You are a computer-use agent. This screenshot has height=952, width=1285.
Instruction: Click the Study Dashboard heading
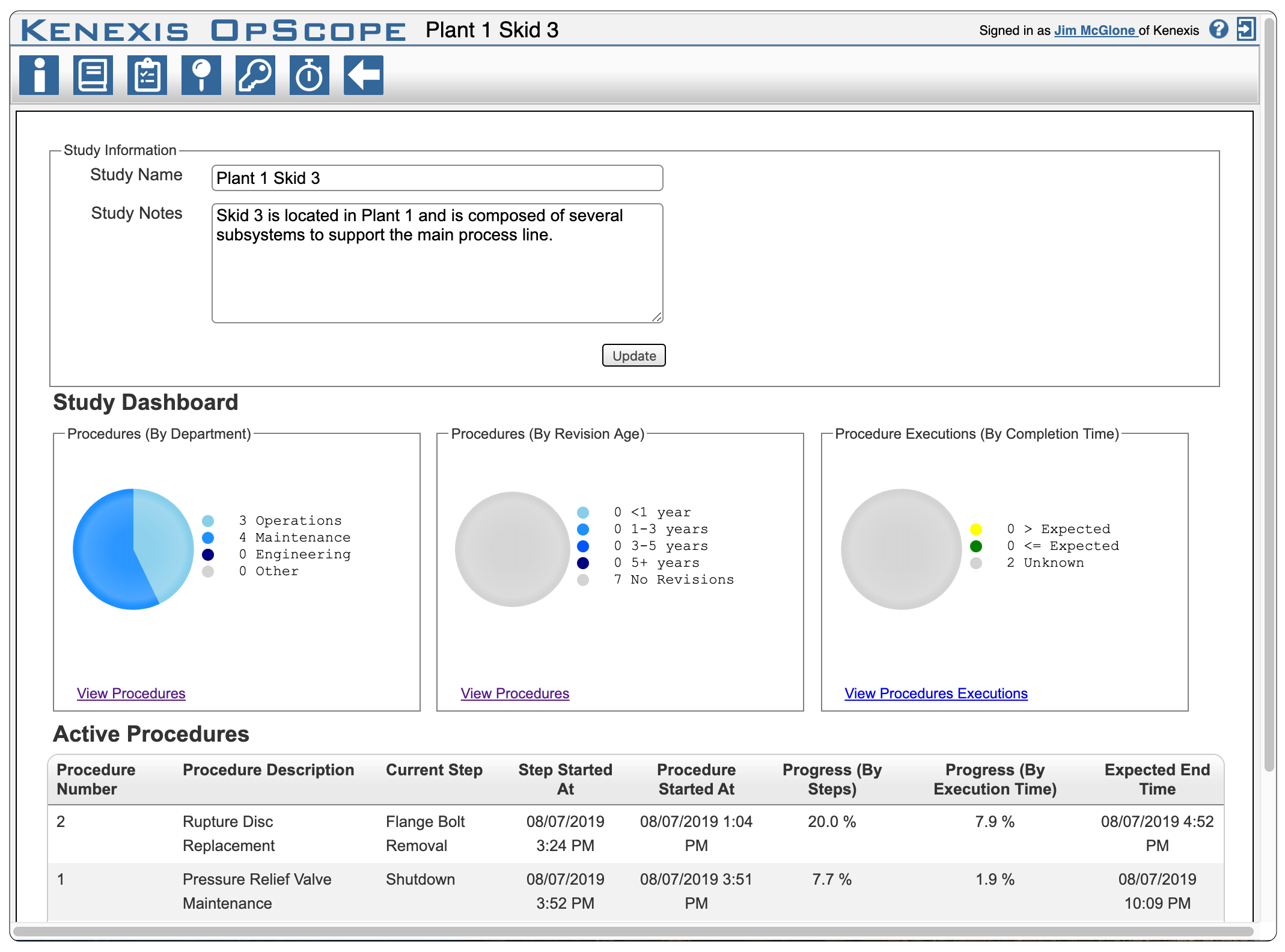pos(146,402)
